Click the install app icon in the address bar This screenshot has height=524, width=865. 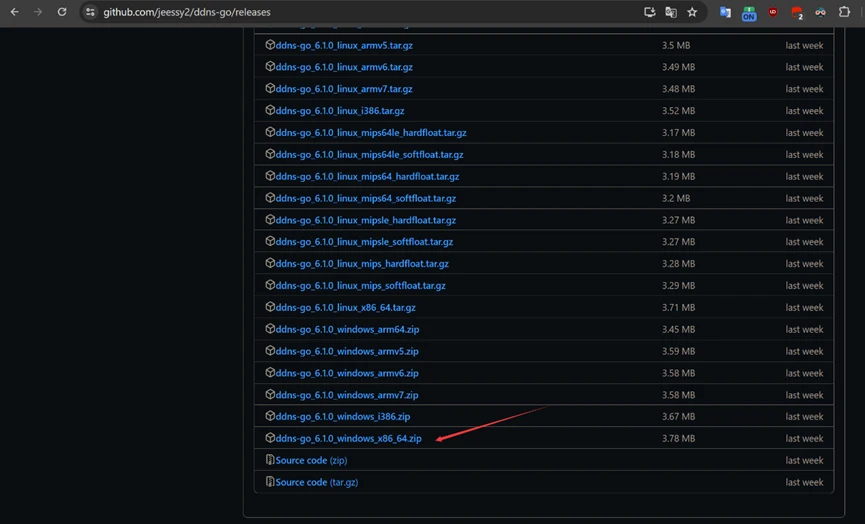pos(650,12)
